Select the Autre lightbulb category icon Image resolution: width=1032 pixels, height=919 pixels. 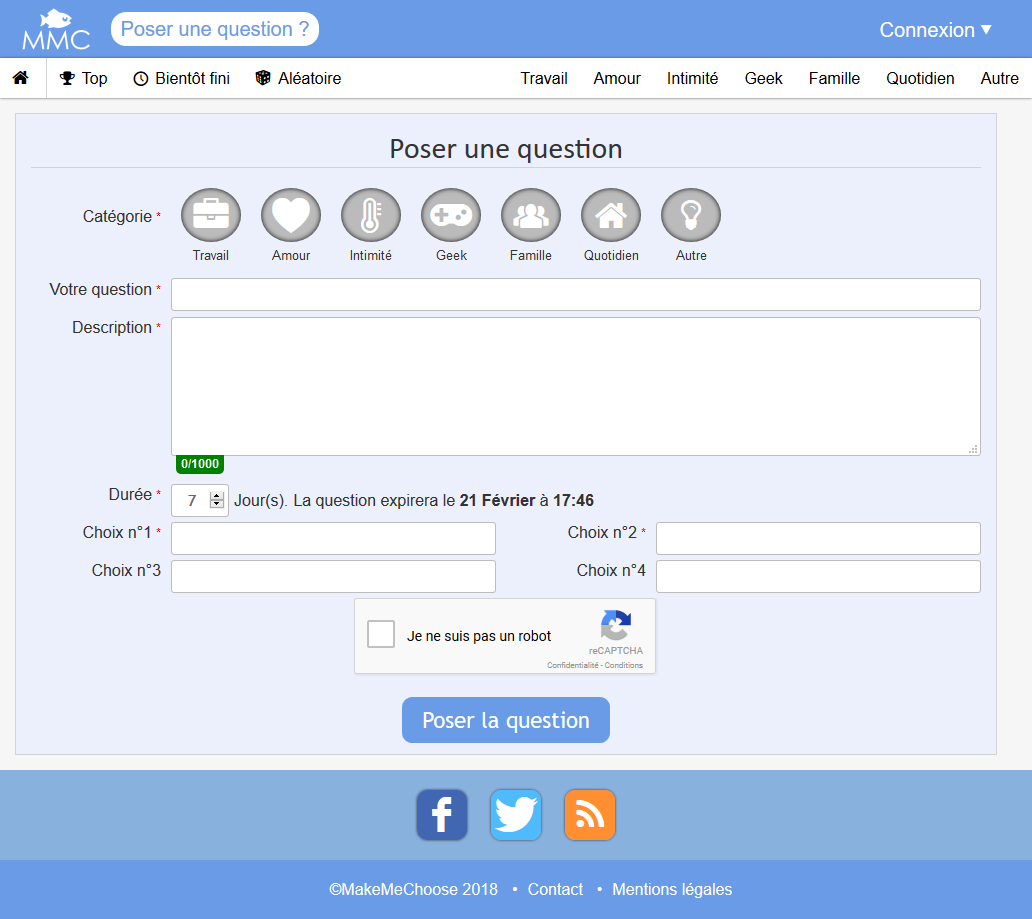690,215
